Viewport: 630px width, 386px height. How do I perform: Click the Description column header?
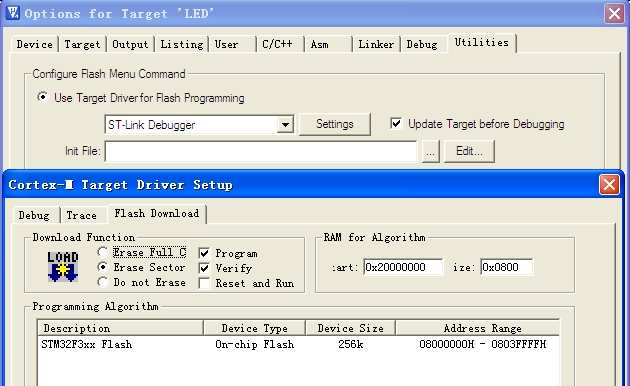121,328
